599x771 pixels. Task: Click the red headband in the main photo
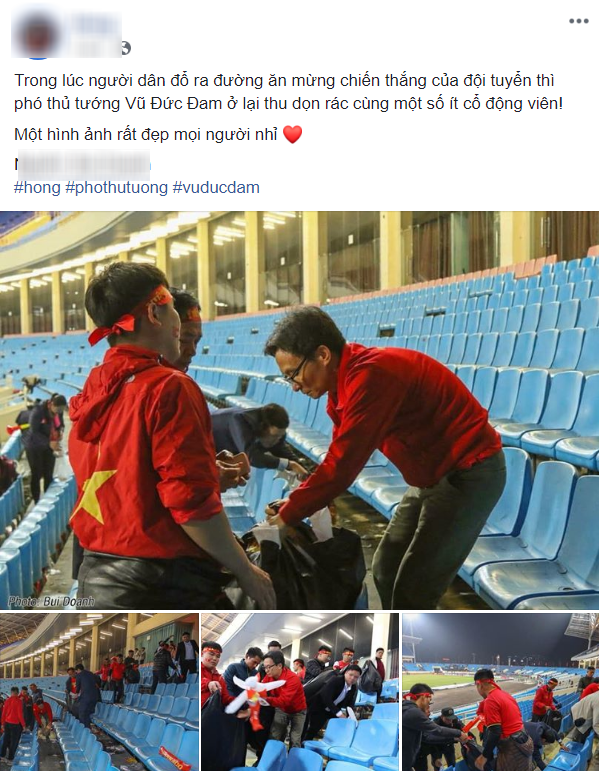click(131, 315)
